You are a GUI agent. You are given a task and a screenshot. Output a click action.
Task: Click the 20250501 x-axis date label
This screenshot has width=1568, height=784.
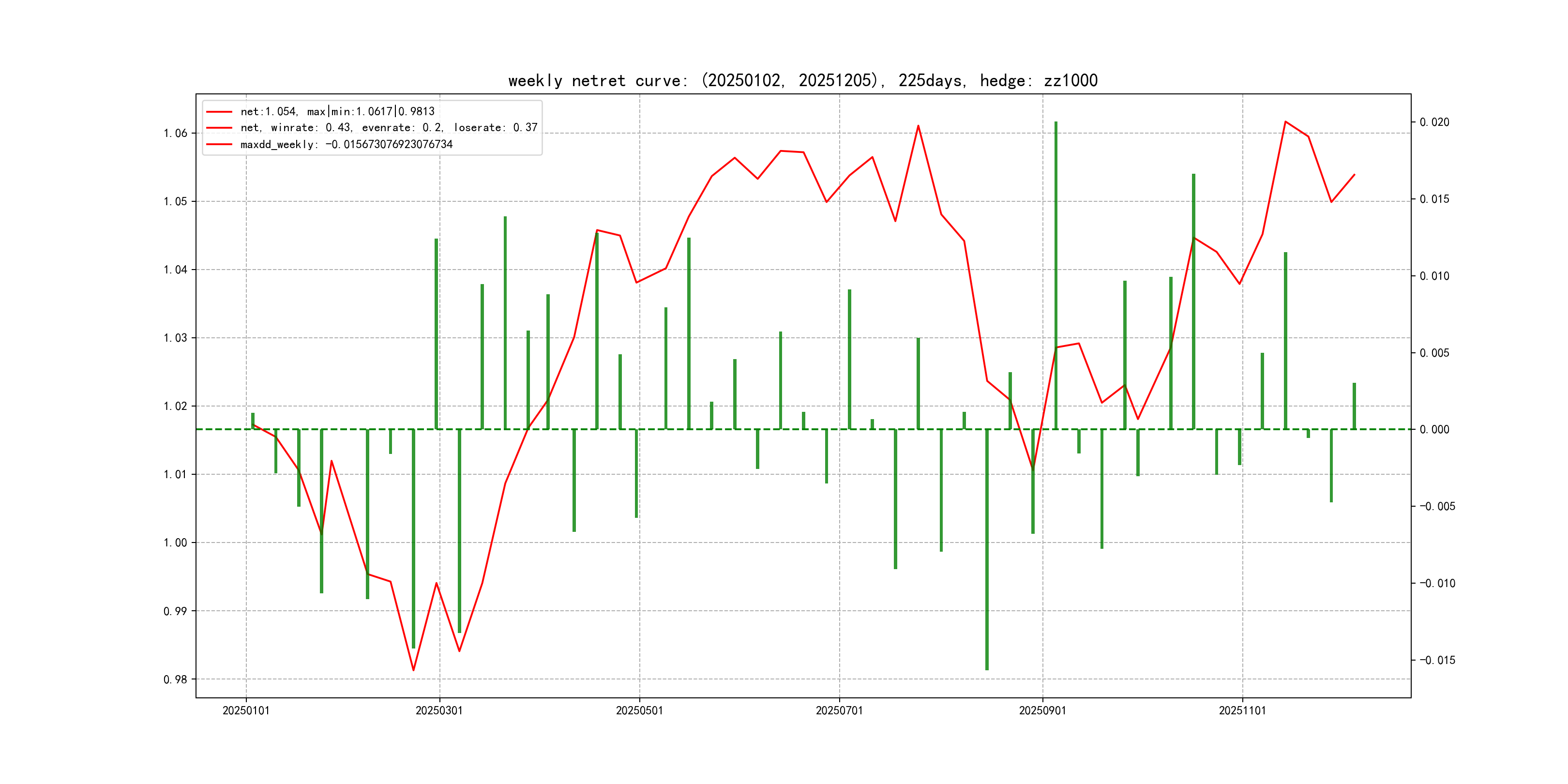(639, 710)
